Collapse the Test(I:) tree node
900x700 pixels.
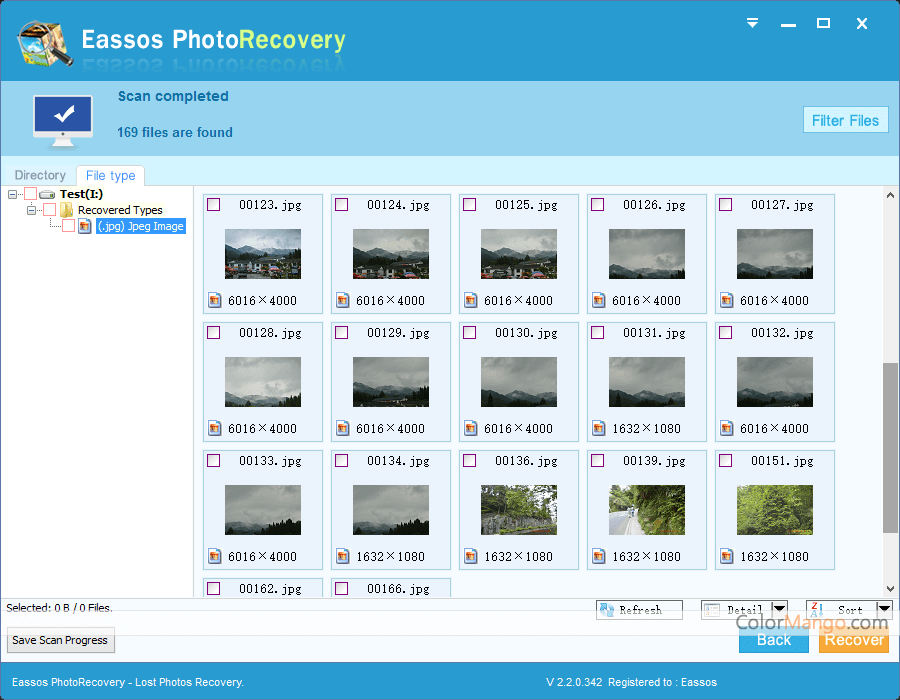click(12, 194)
